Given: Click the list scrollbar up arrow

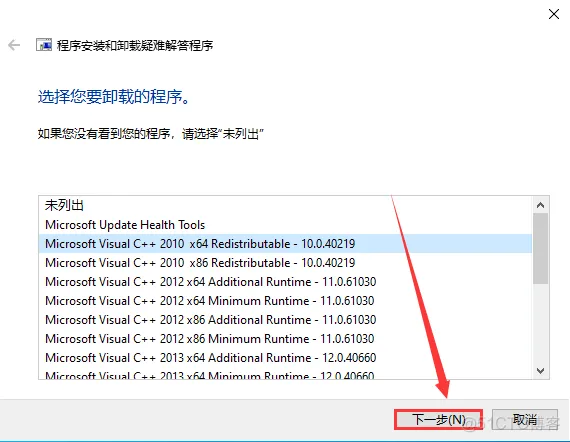Looking at the screenshot, I should tap(540, 205).
